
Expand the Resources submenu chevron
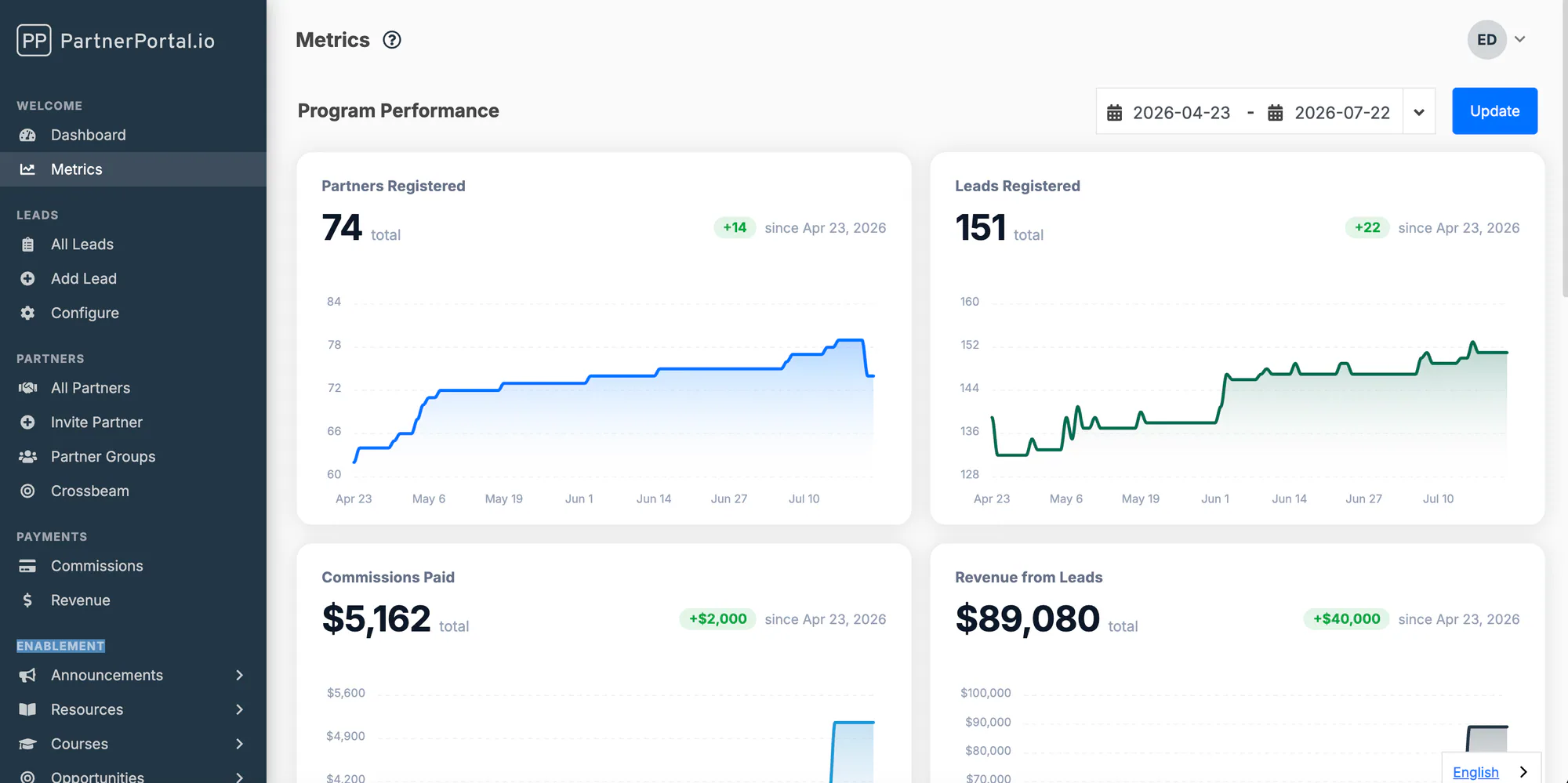pyautogui.click(x=240, y=709)
